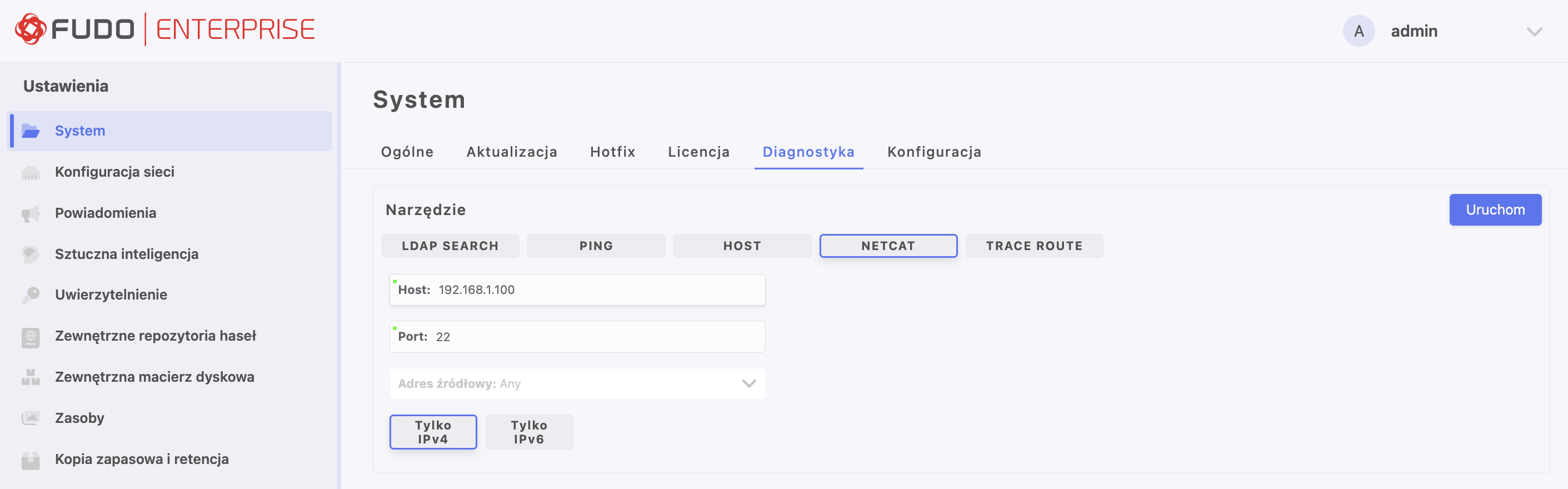Screen dimensions: 1568x489
Task: Open the Licencja tab
Action: [699, 152]
